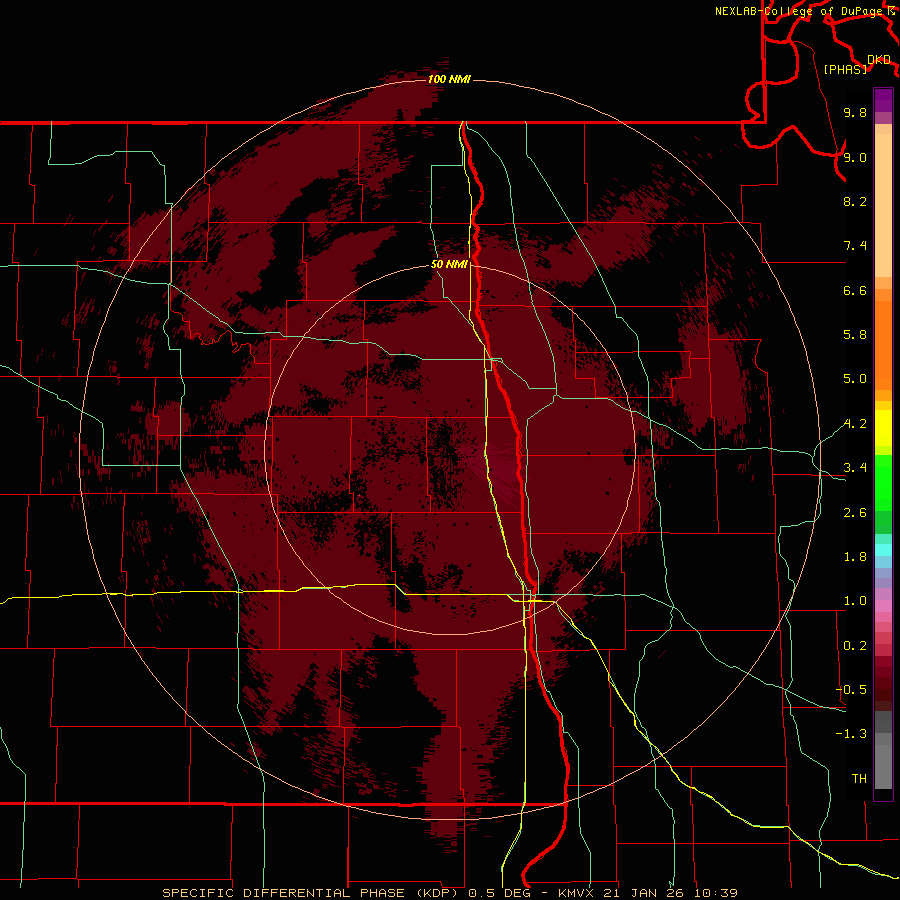
Task: Click the 50 NMI range ring label
Action: (449, 264)
